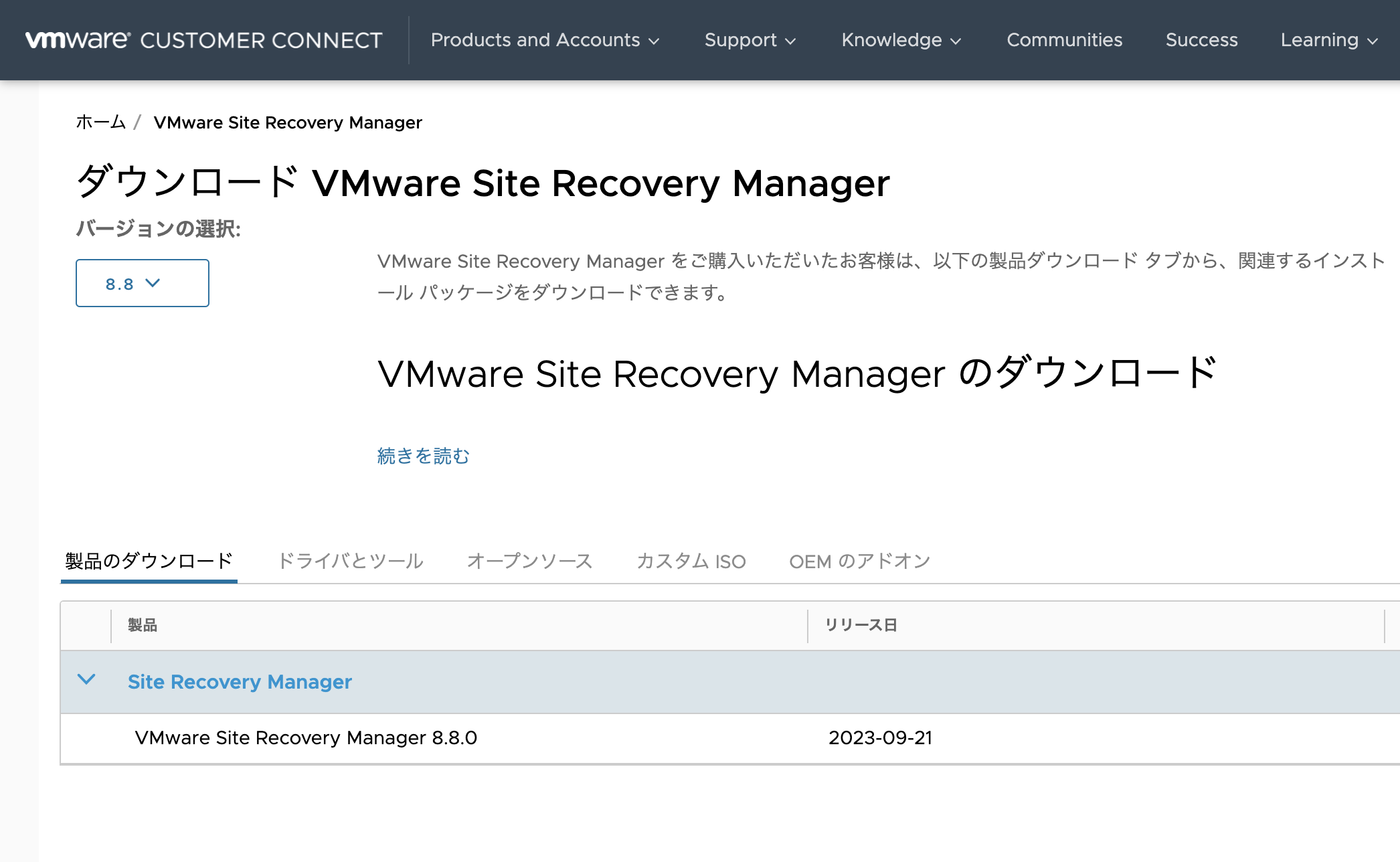Switch to オープンソース tab

(529, 561)
